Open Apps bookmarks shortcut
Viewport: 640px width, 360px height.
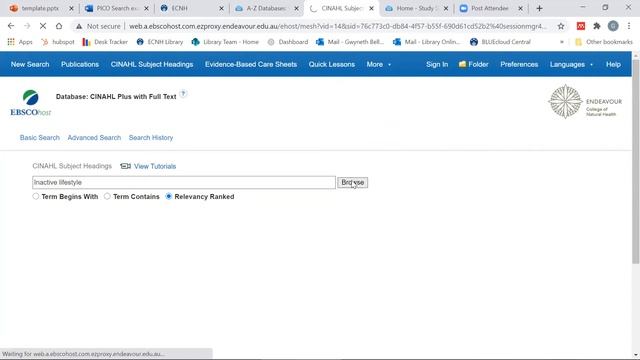click(x=20, y=42)
